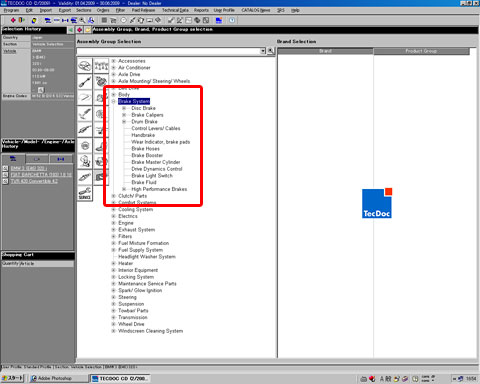Image resolution: width=480 pixels, height=384 pixels.
Task: Select the spark plug assembly icon
Action: 85,177
